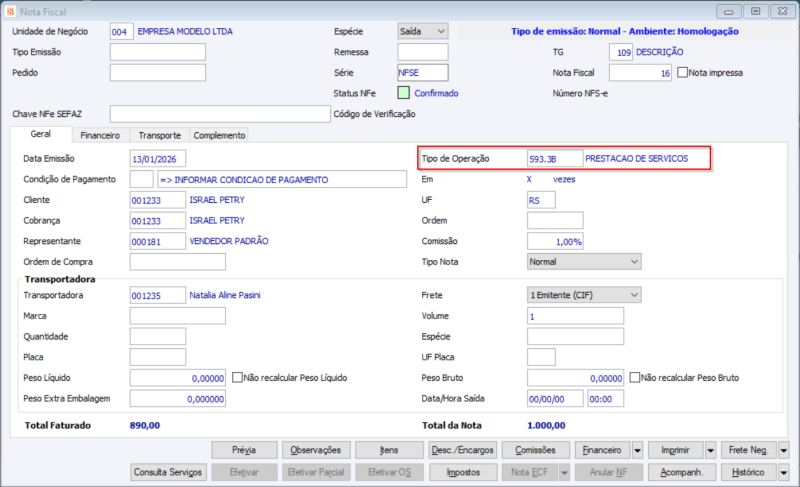The width and height of the screenshot is (800, 487).
Task: Enable Não recalcular Peso Líquido checkbox
Action: [237, 377]
